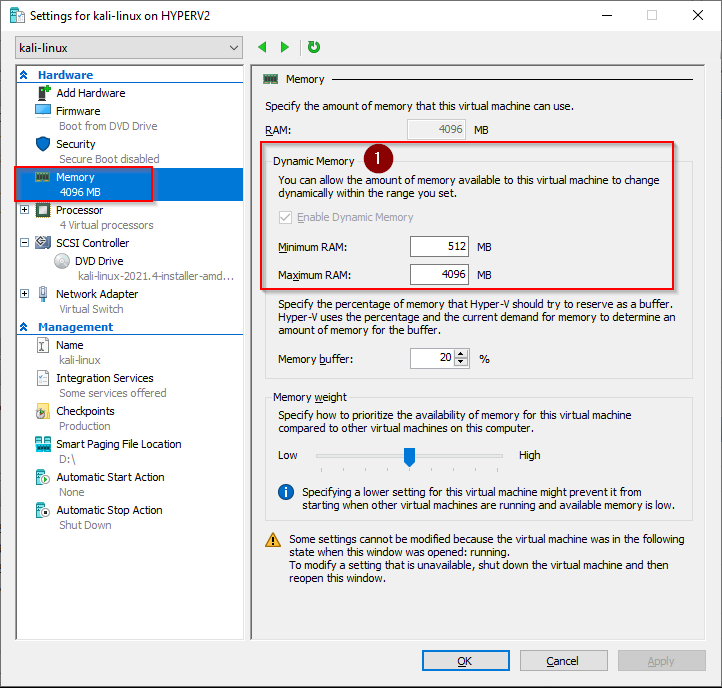Toggle the Enable Dynamic Memory checkbox

(x=286, y=217)
